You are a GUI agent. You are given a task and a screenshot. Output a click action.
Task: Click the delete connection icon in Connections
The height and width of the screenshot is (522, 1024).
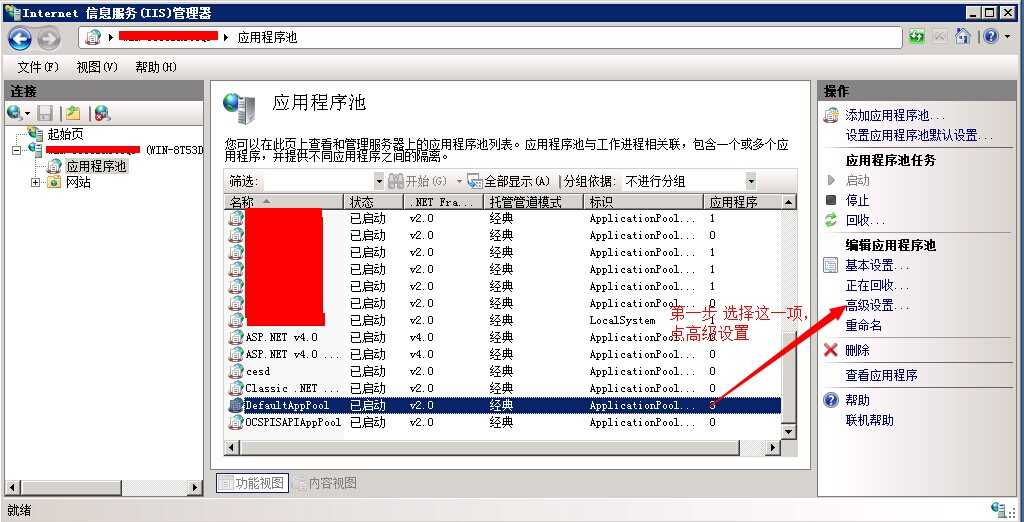(102, 113)
